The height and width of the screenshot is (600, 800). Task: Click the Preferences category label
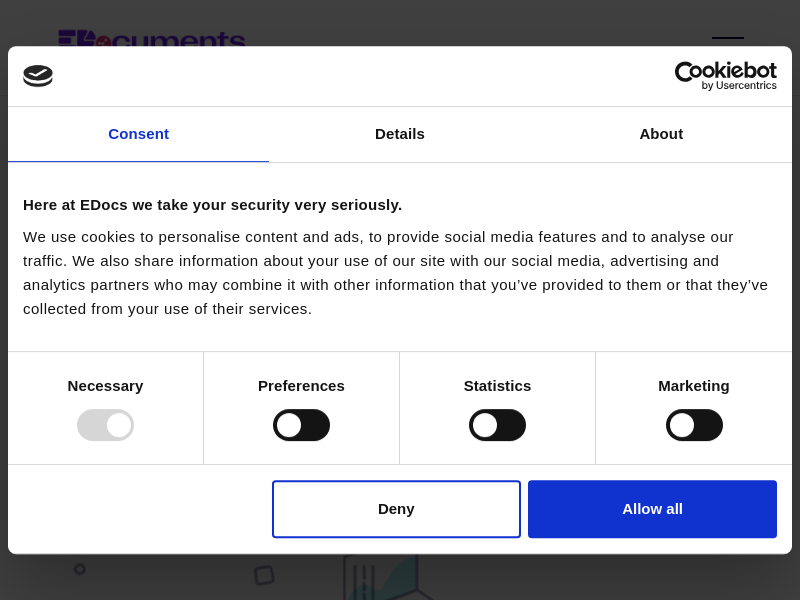pos(301,386)
